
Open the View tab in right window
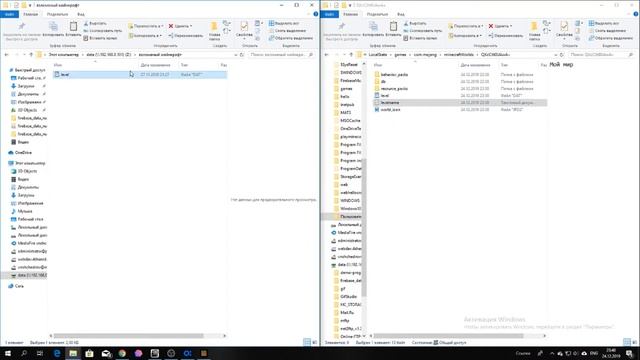(x=401, y=14)
